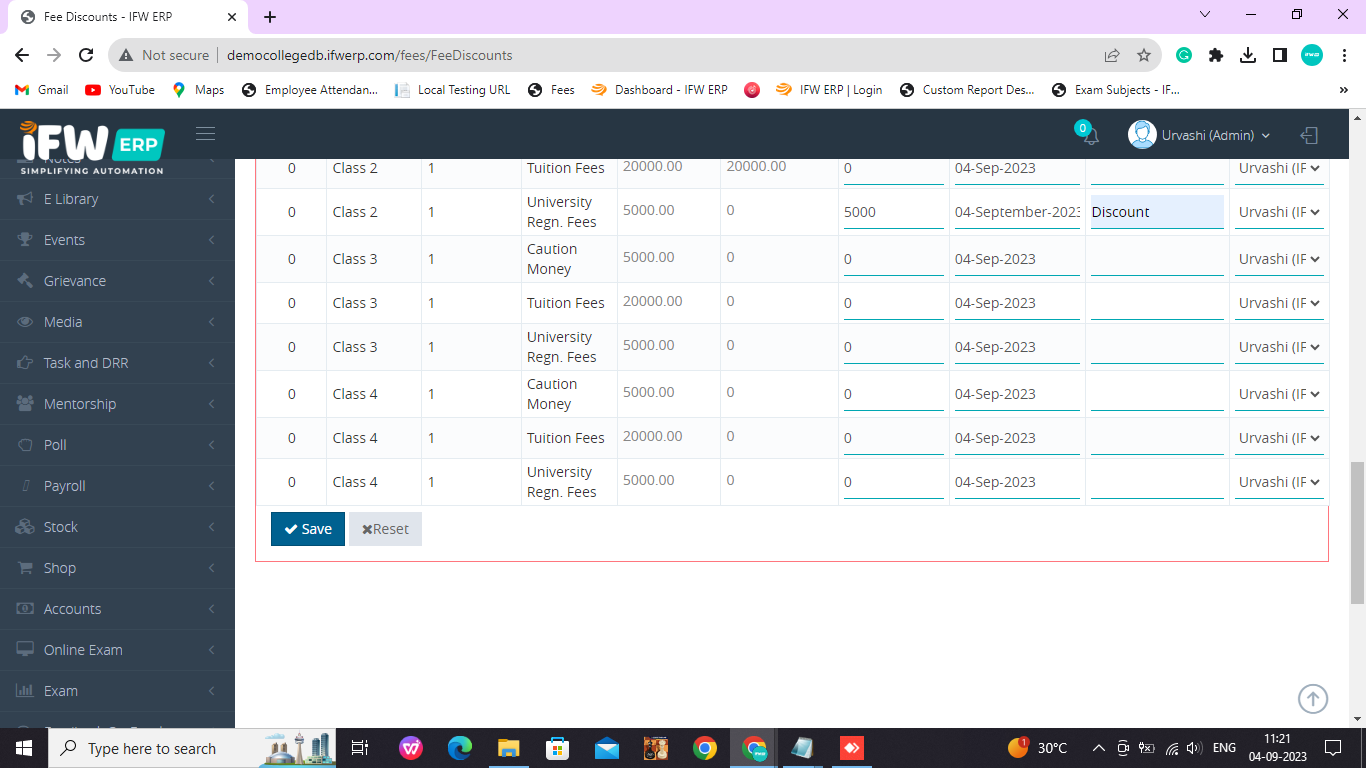Click the Grievance gavel icon
The width and height of the screenshot is (1366, 768).
(25, 281)
